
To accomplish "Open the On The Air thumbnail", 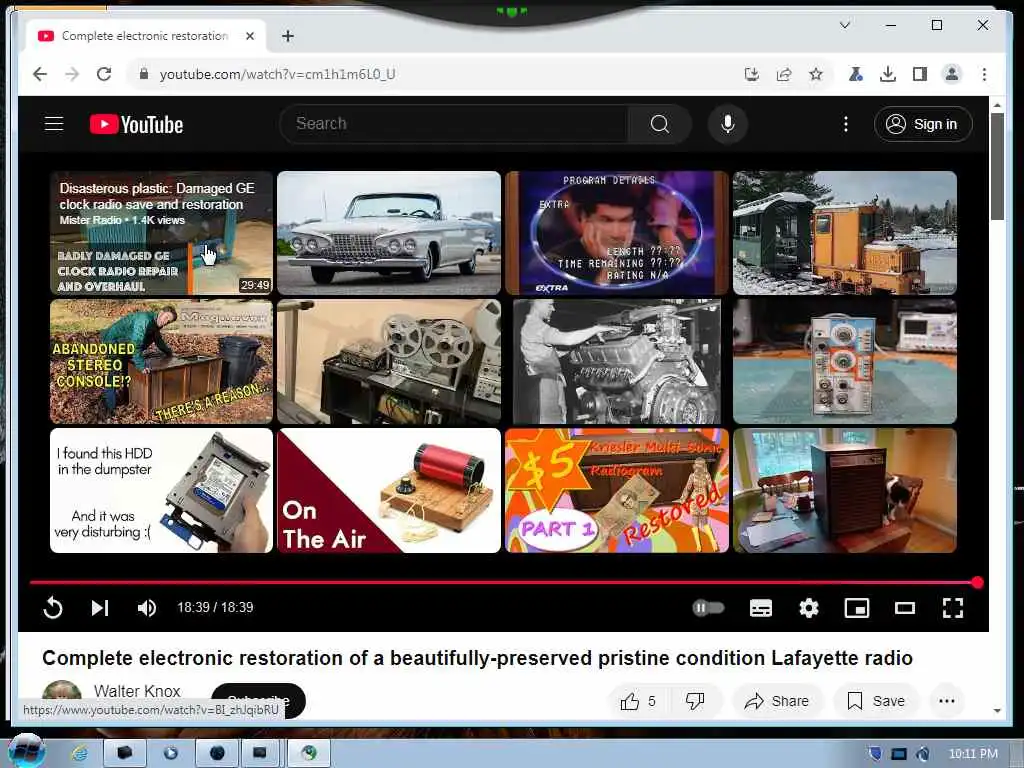I will coord(389,490).
